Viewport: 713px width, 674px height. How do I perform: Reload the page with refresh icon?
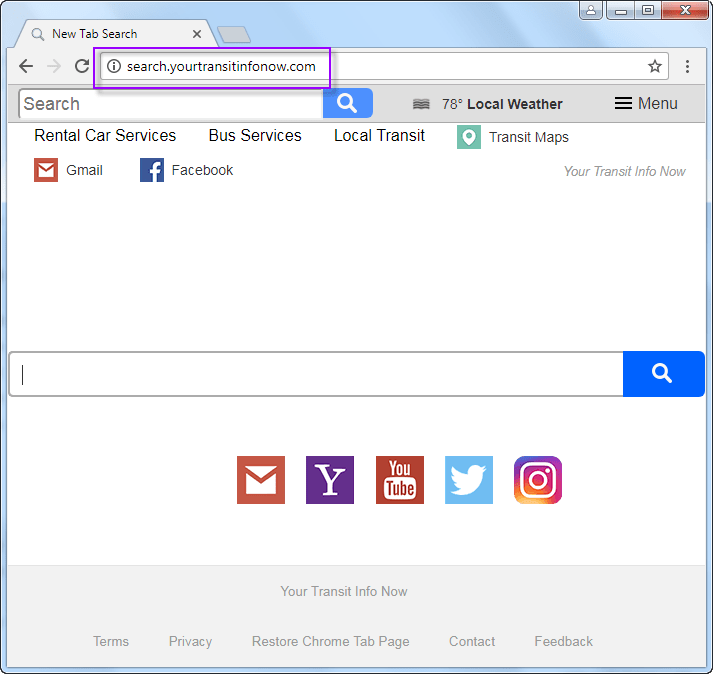82,66
